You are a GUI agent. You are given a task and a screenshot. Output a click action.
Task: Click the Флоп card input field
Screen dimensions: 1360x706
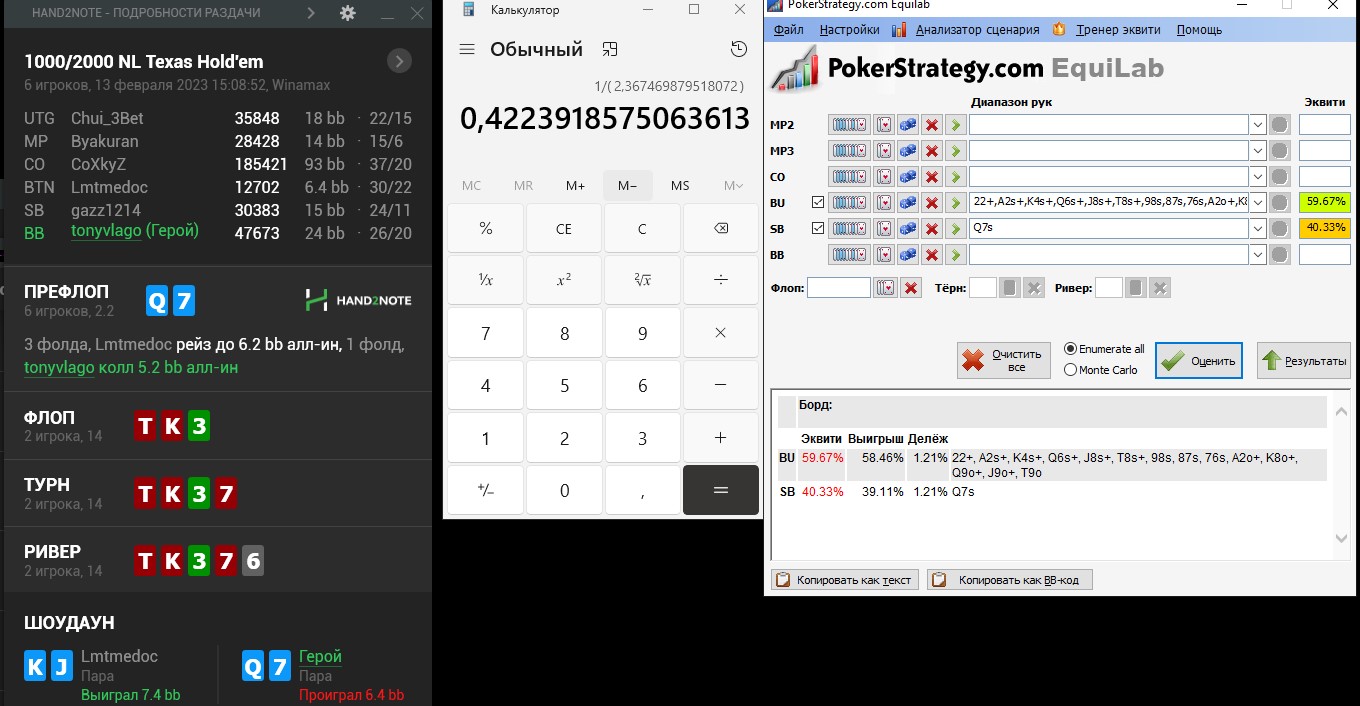[x=839, y=288]
